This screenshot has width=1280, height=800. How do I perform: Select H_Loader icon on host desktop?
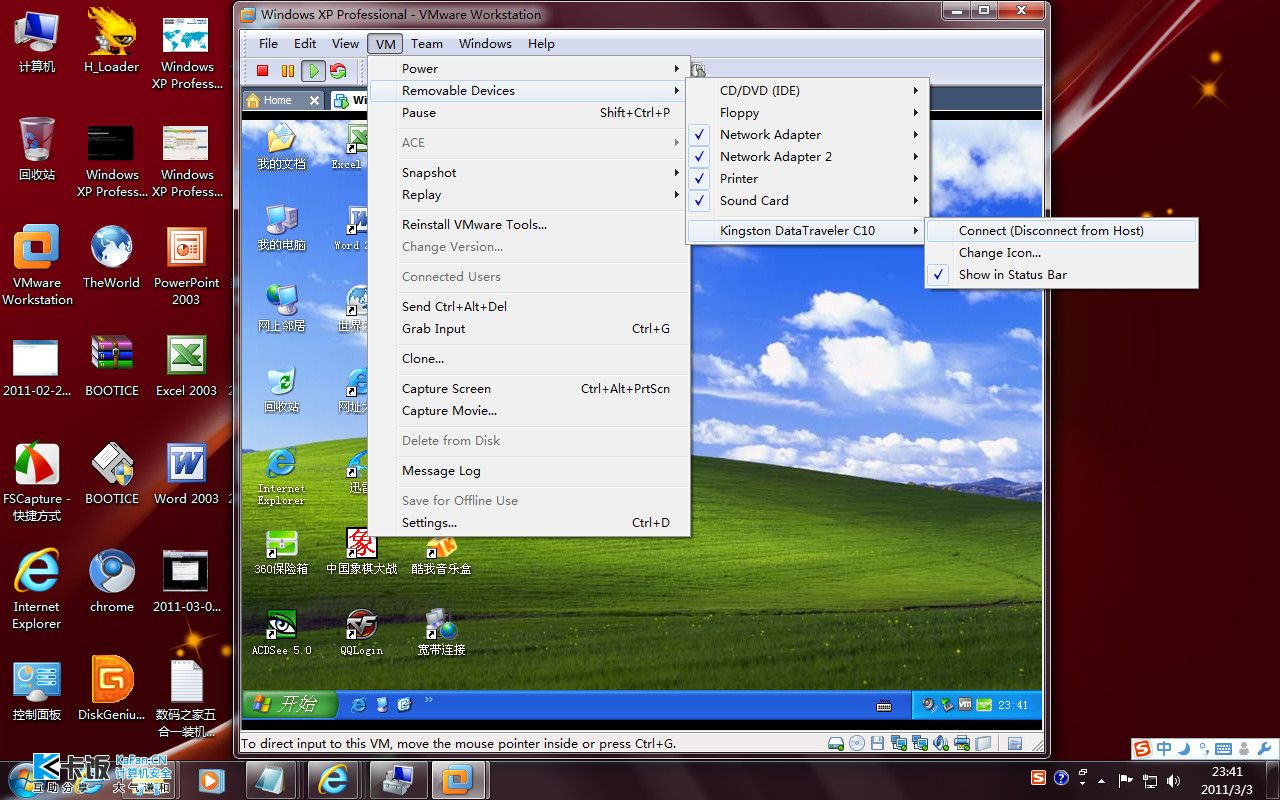(x=112, y=41)
